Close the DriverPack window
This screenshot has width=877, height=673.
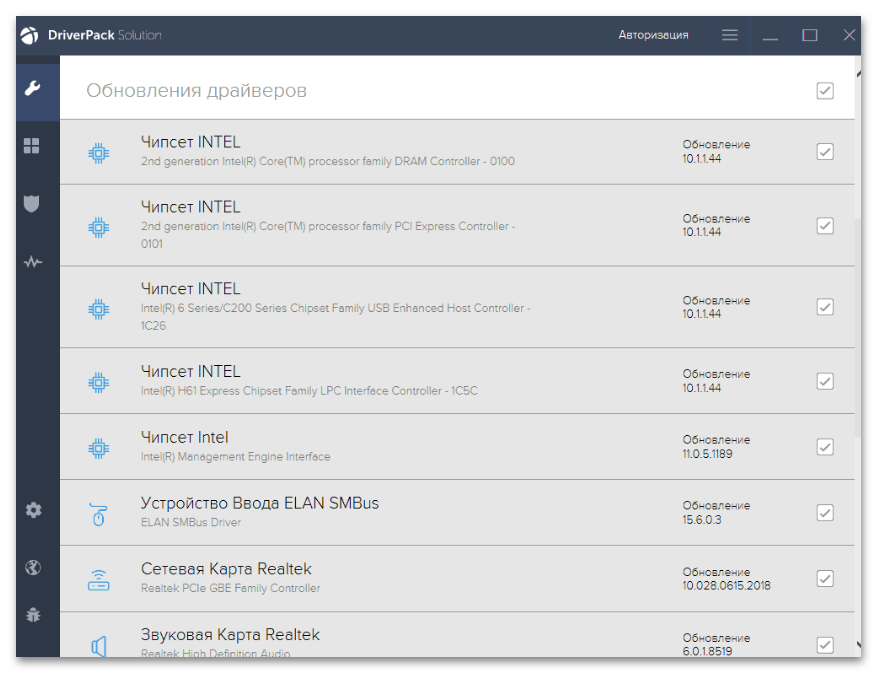pyautogui.click(x=848, y=35)
